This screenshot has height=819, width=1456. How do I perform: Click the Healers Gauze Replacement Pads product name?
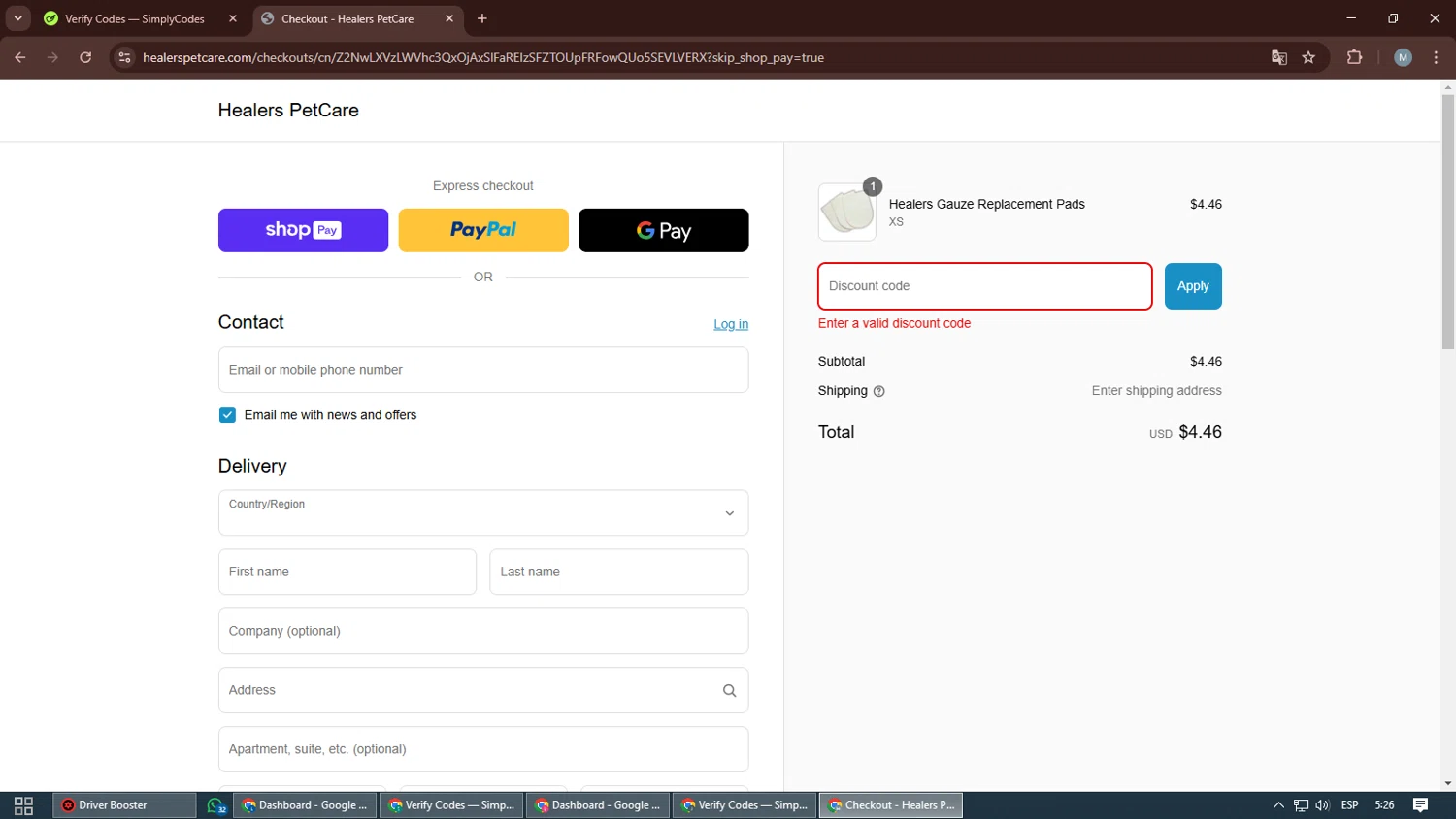pyautogui.click(x=987, y=204)
